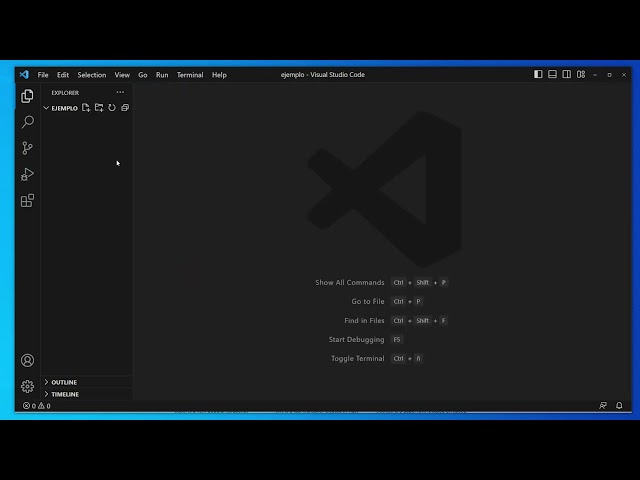Toggle the primary side bar layout icon
640x480 pixels.
(538, 74)
